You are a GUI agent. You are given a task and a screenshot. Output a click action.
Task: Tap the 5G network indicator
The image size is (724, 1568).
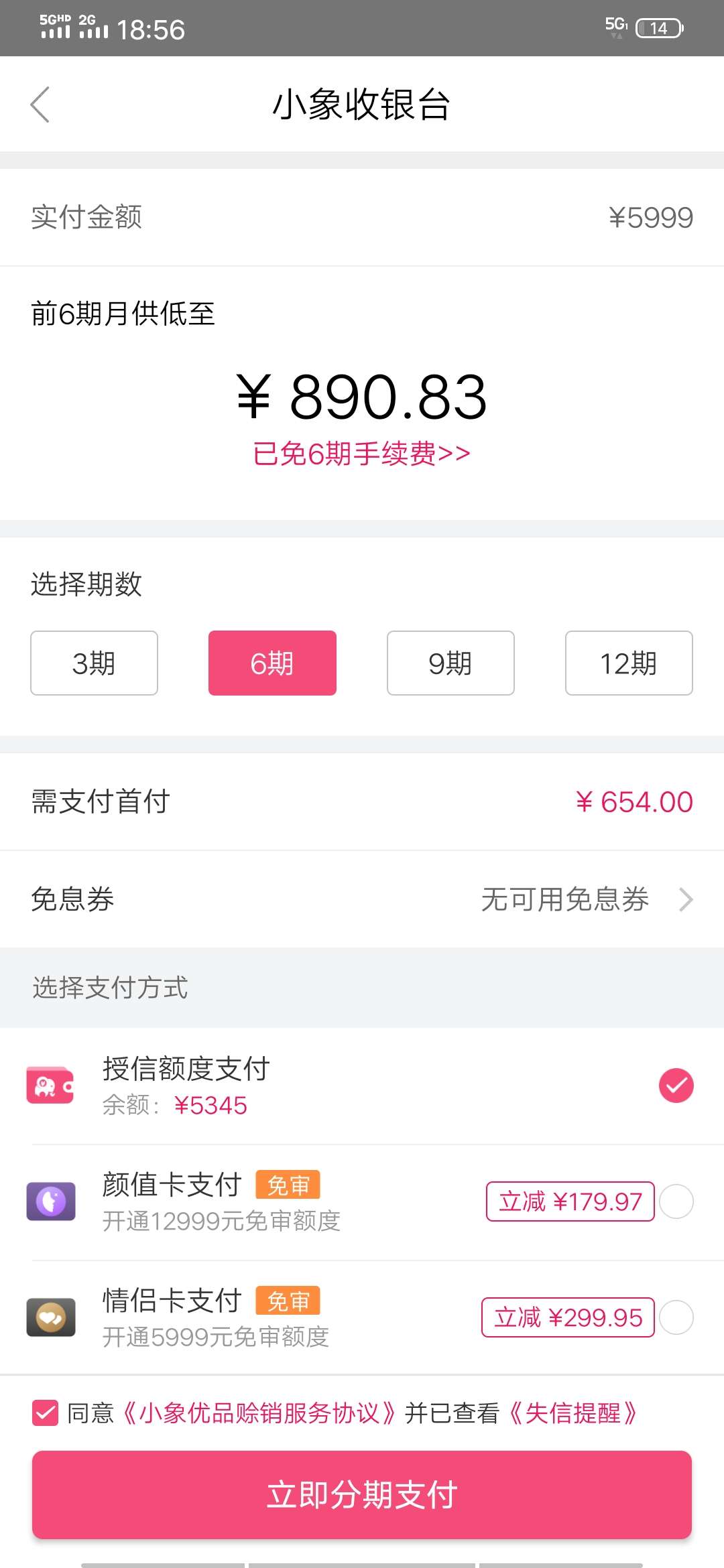click(x=616, y=27)
